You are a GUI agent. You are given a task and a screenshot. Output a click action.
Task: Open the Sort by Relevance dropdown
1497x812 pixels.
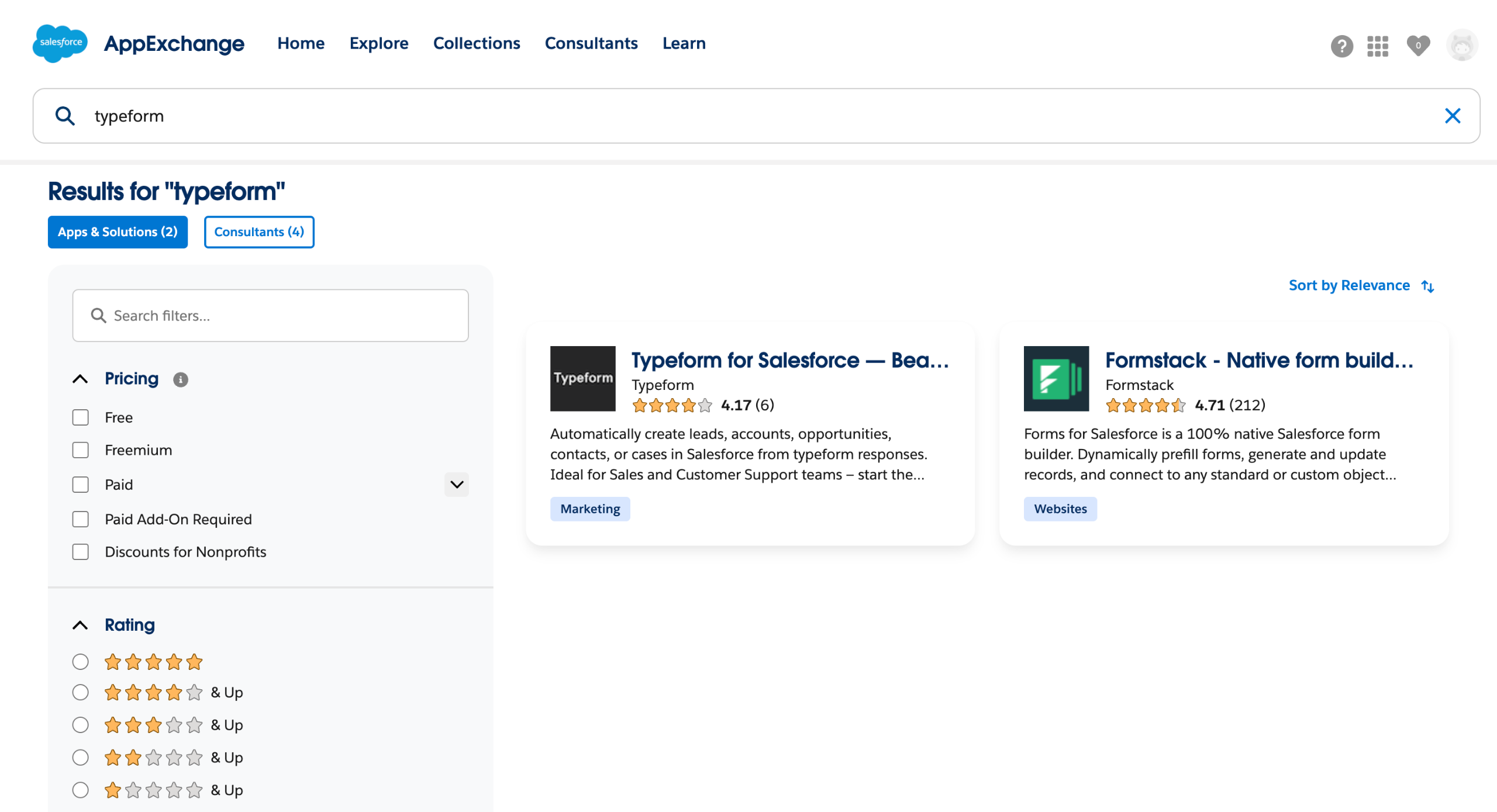tap(1361, 285)
